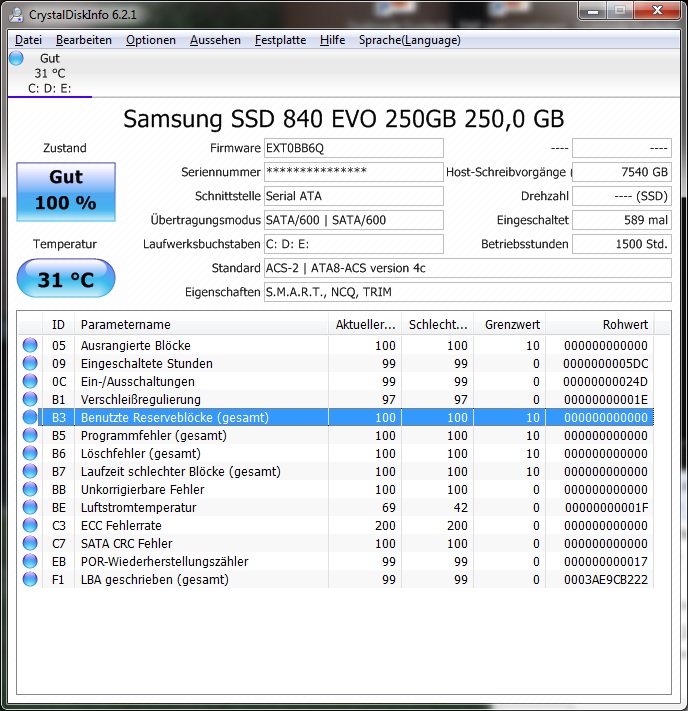Click status orb for Ausrangierte Blöcke row
This screenshot has width=688, height=711.
[x=30, y=345]
